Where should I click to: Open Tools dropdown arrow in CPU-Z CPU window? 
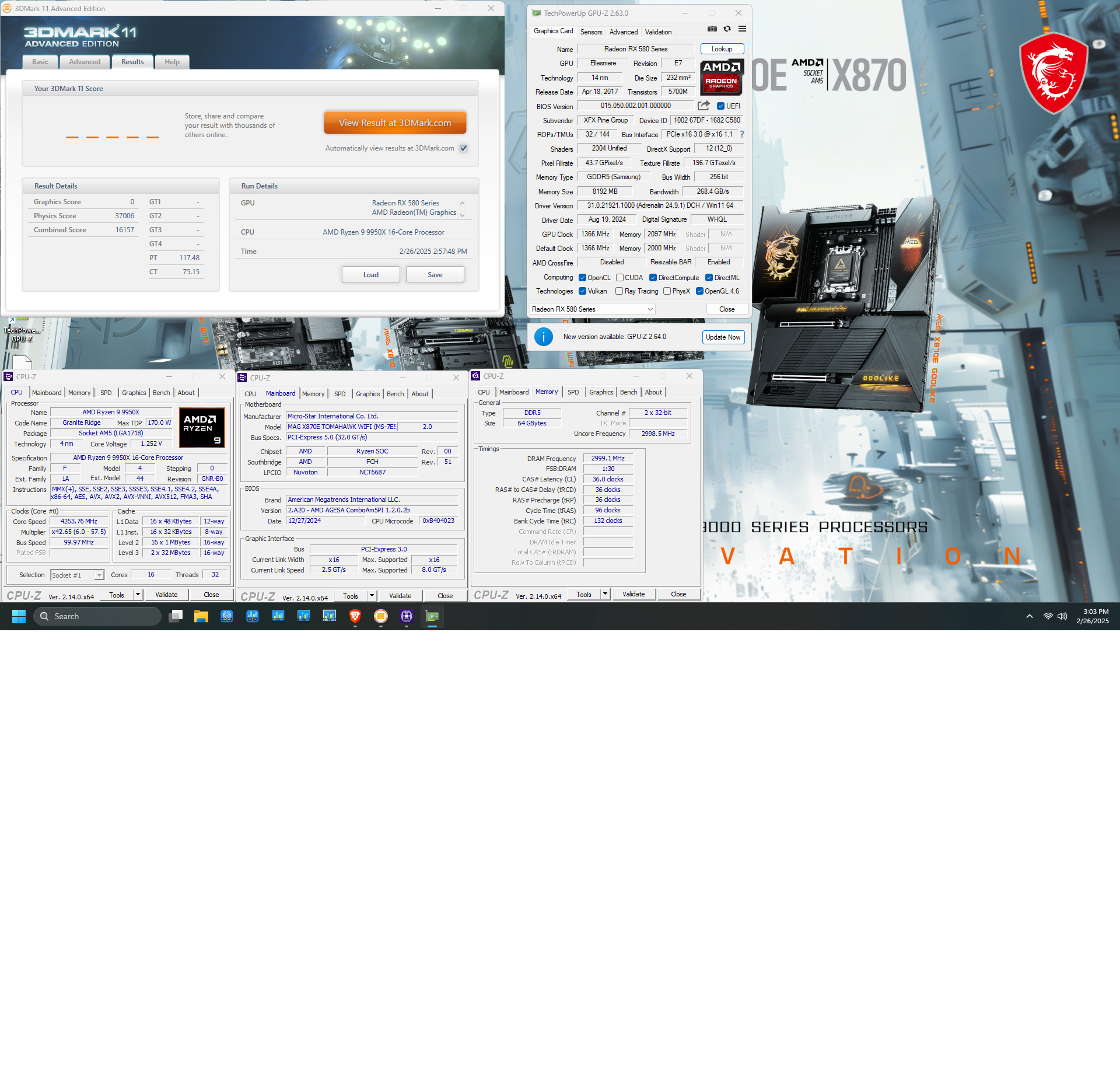(138, 595)
